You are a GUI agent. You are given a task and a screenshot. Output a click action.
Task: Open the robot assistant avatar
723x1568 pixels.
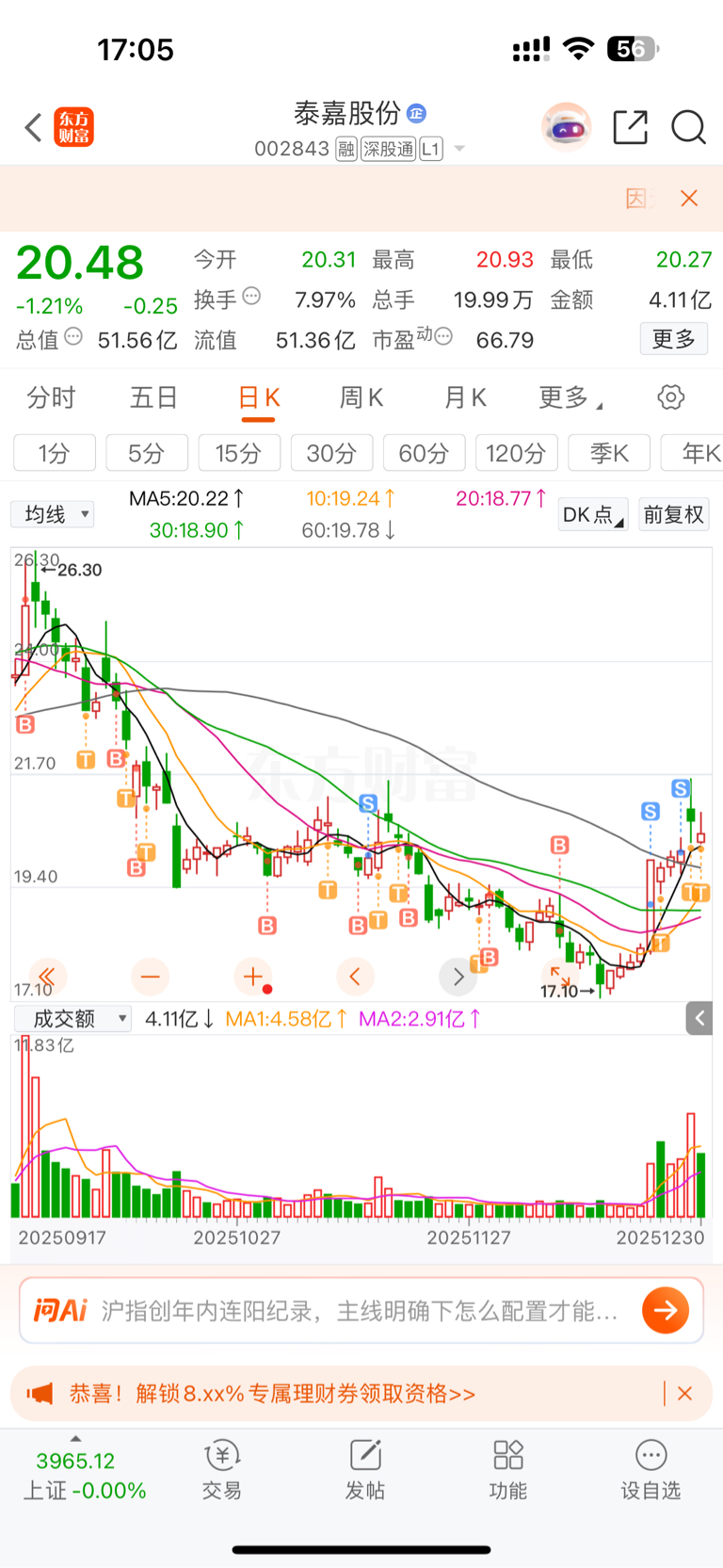point(566,126)
